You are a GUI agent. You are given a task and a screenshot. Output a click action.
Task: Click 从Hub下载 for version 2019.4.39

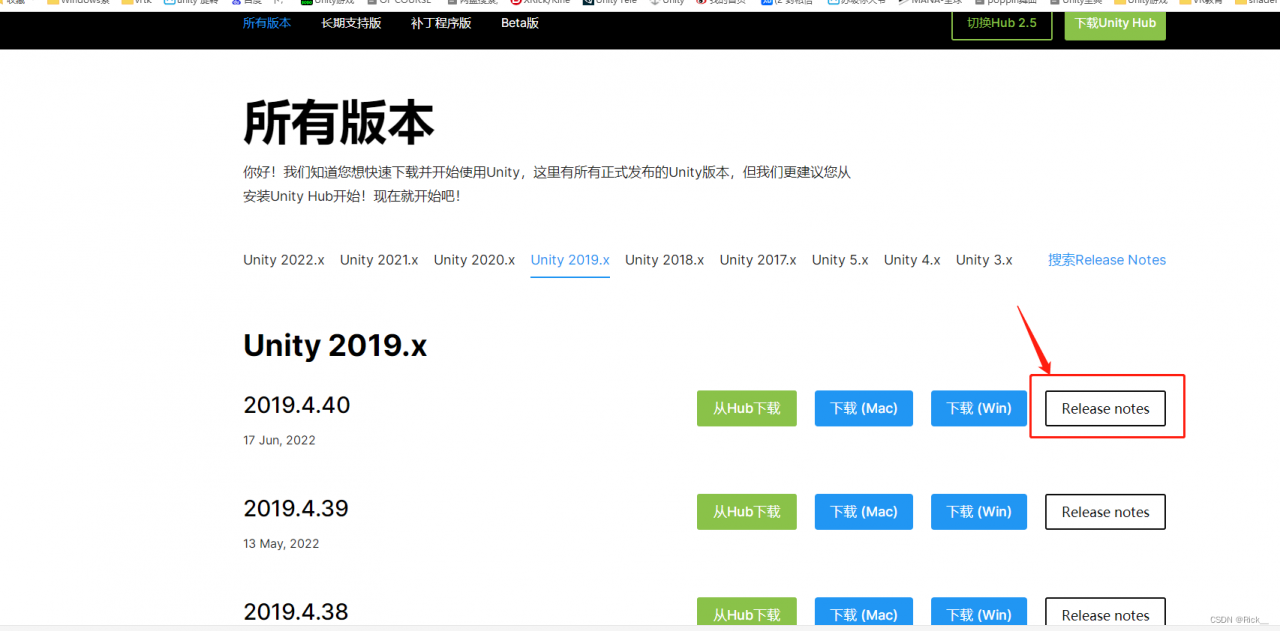point(747,511)
